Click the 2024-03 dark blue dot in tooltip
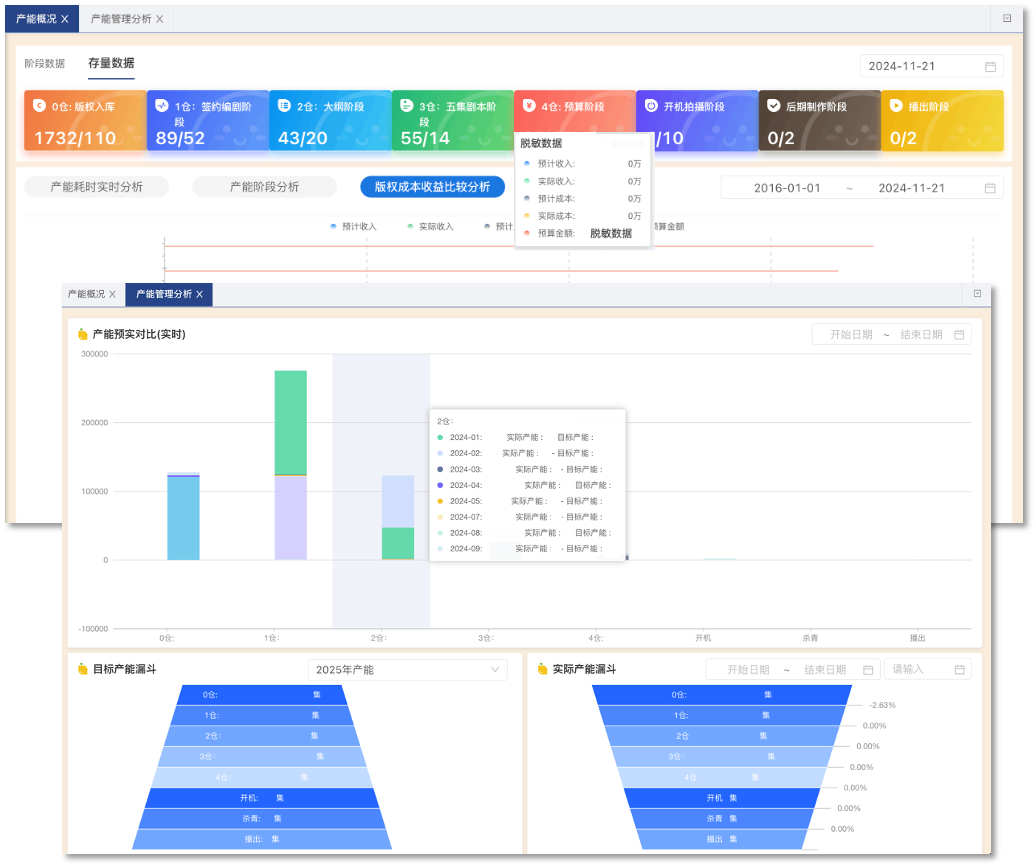The width and height of the screenshot is (1036, 868). tap(440, 469)
